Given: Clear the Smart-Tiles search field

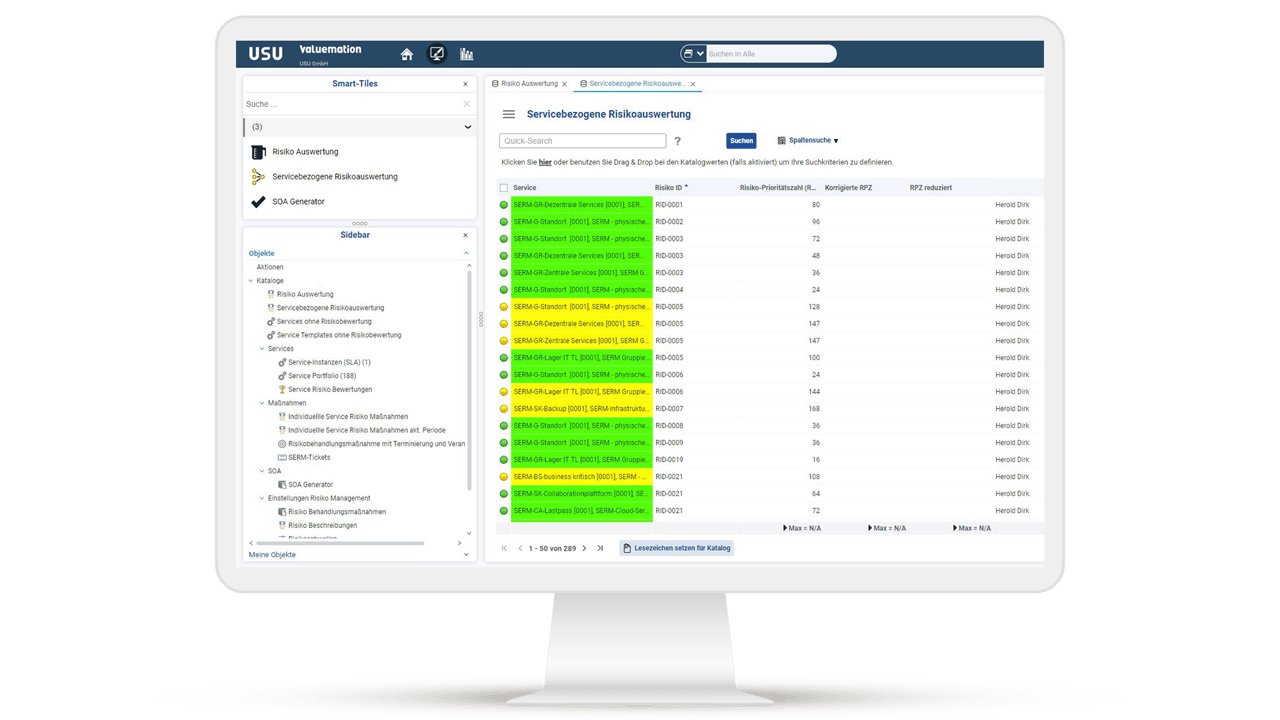Looking at the screenshot, I should click(466, 104).
